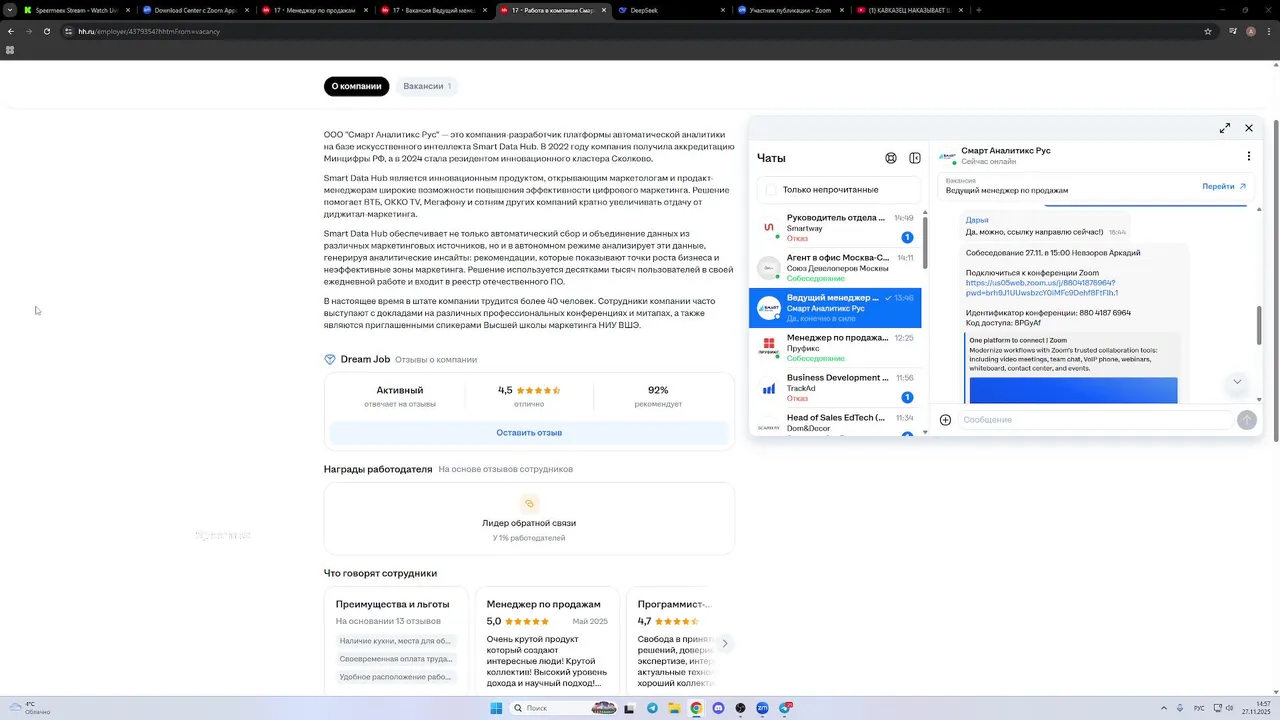Click the Лидер обратной связи award card
This screenshot has width=1280, height=720.
(x=529, y=518)
